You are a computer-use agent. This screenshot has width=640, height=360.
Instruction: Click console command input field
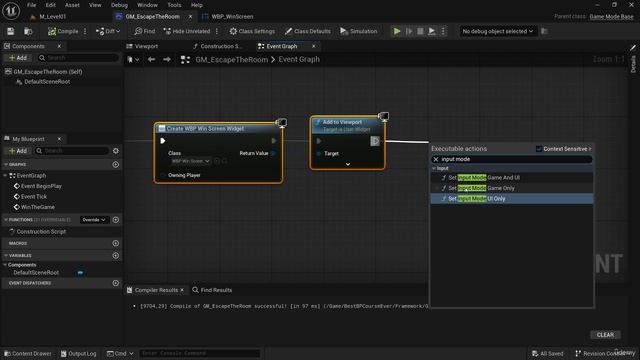199,353
